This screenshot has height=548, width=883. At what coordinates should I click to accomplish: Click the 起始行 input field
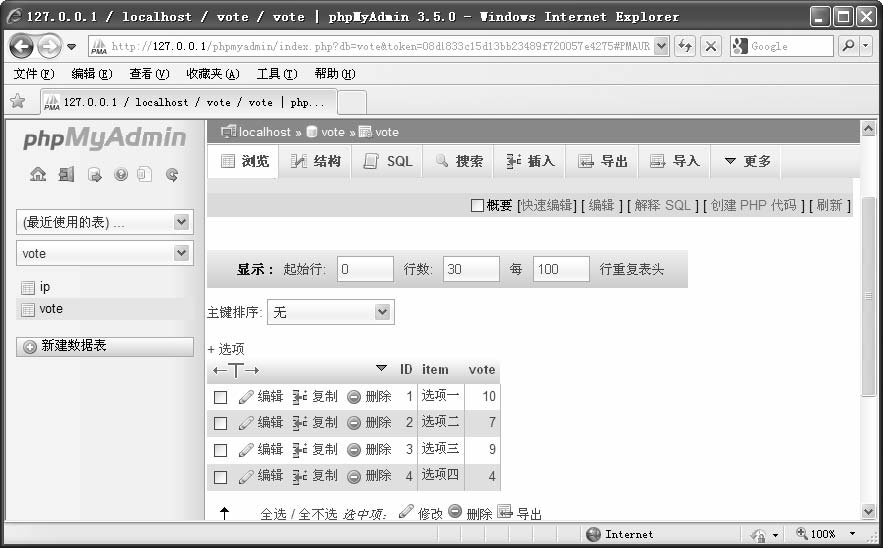(x=365, y=269)
